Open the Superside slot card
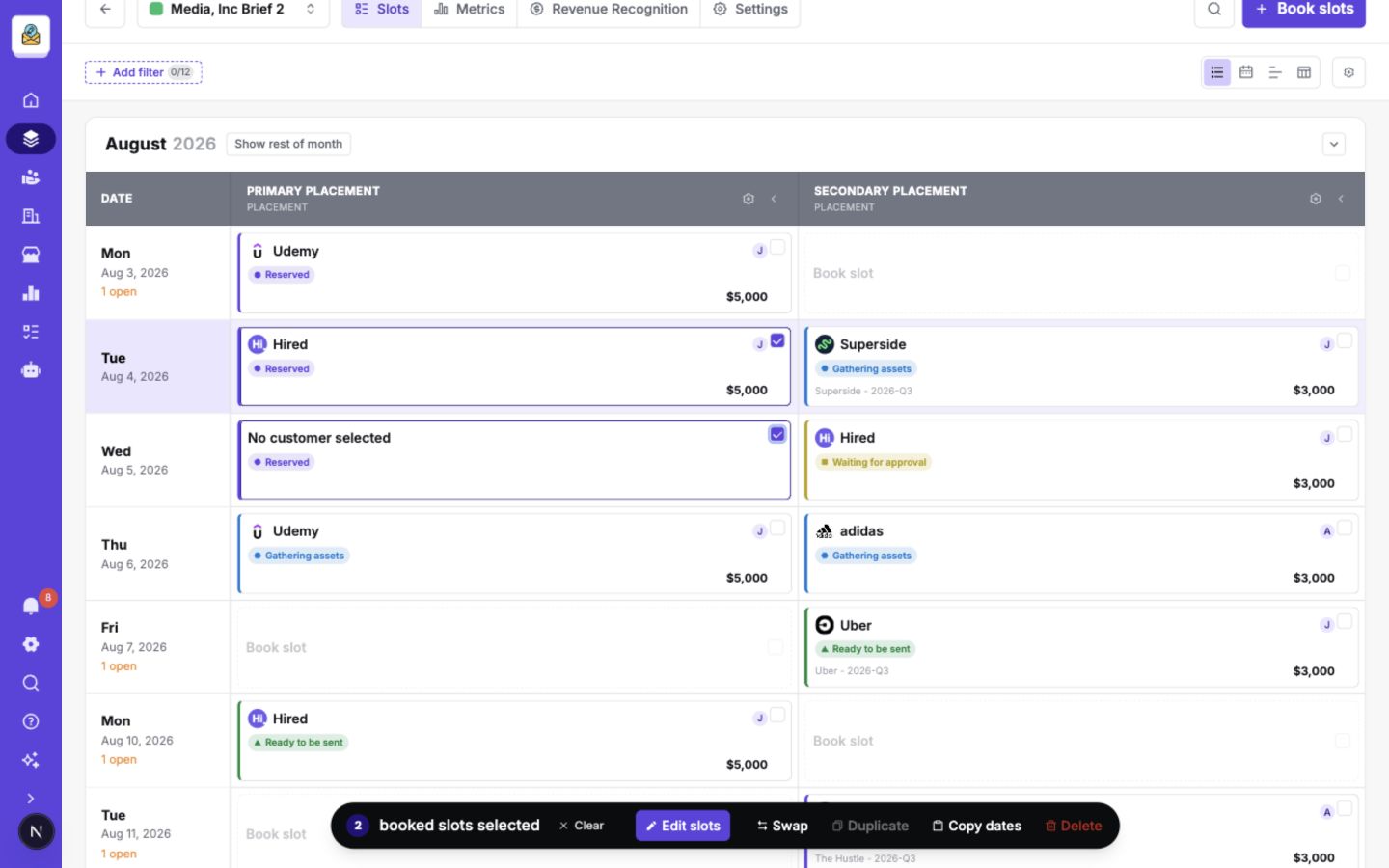The image size is (1389, 868). click(x=1080, y=366)
